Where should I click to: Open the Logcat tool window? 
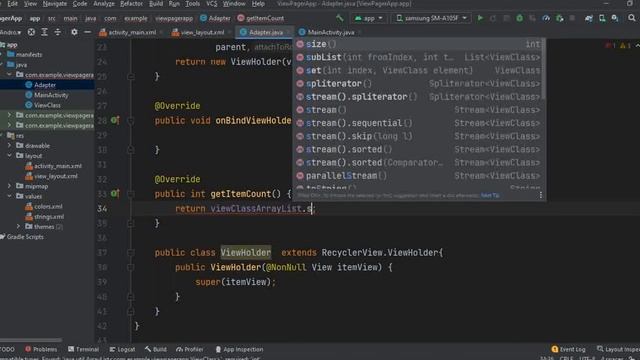point(122,349)
